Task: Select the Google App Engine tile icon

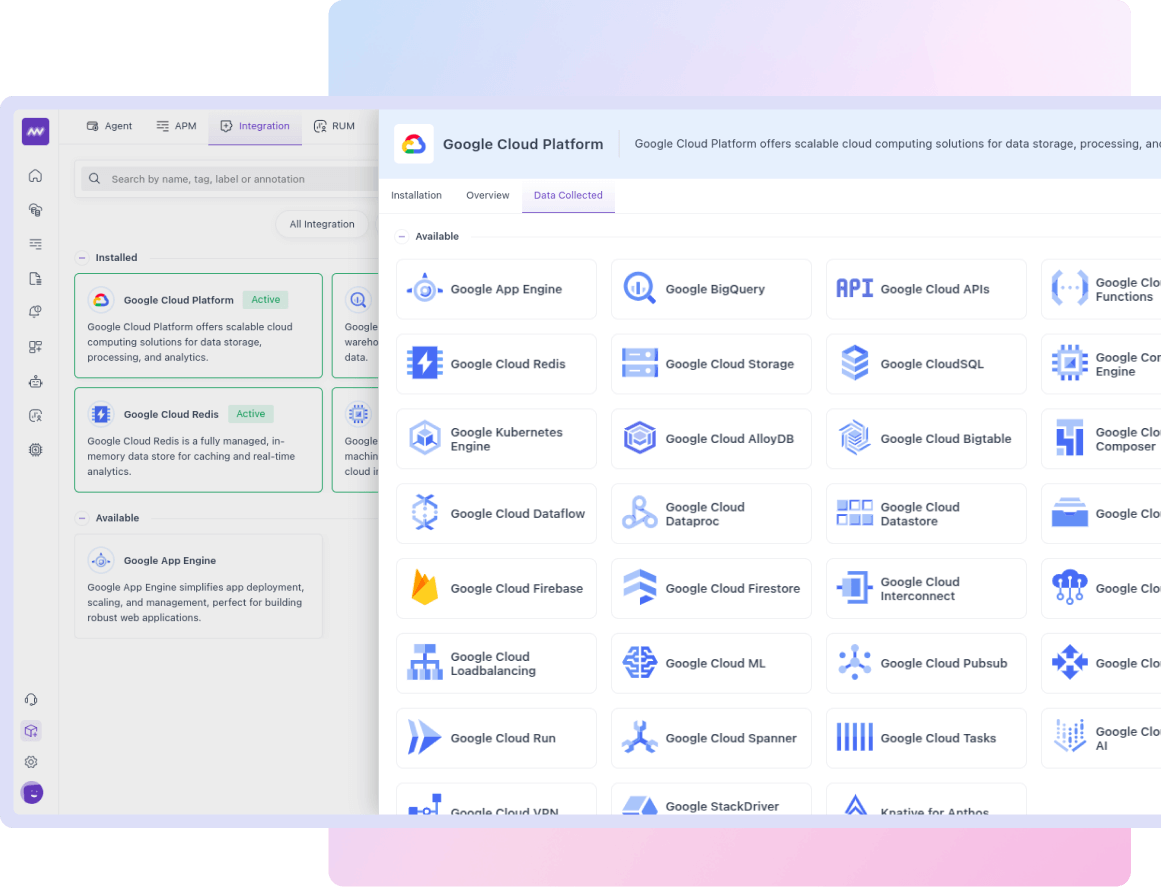Action: pos(425,289)
